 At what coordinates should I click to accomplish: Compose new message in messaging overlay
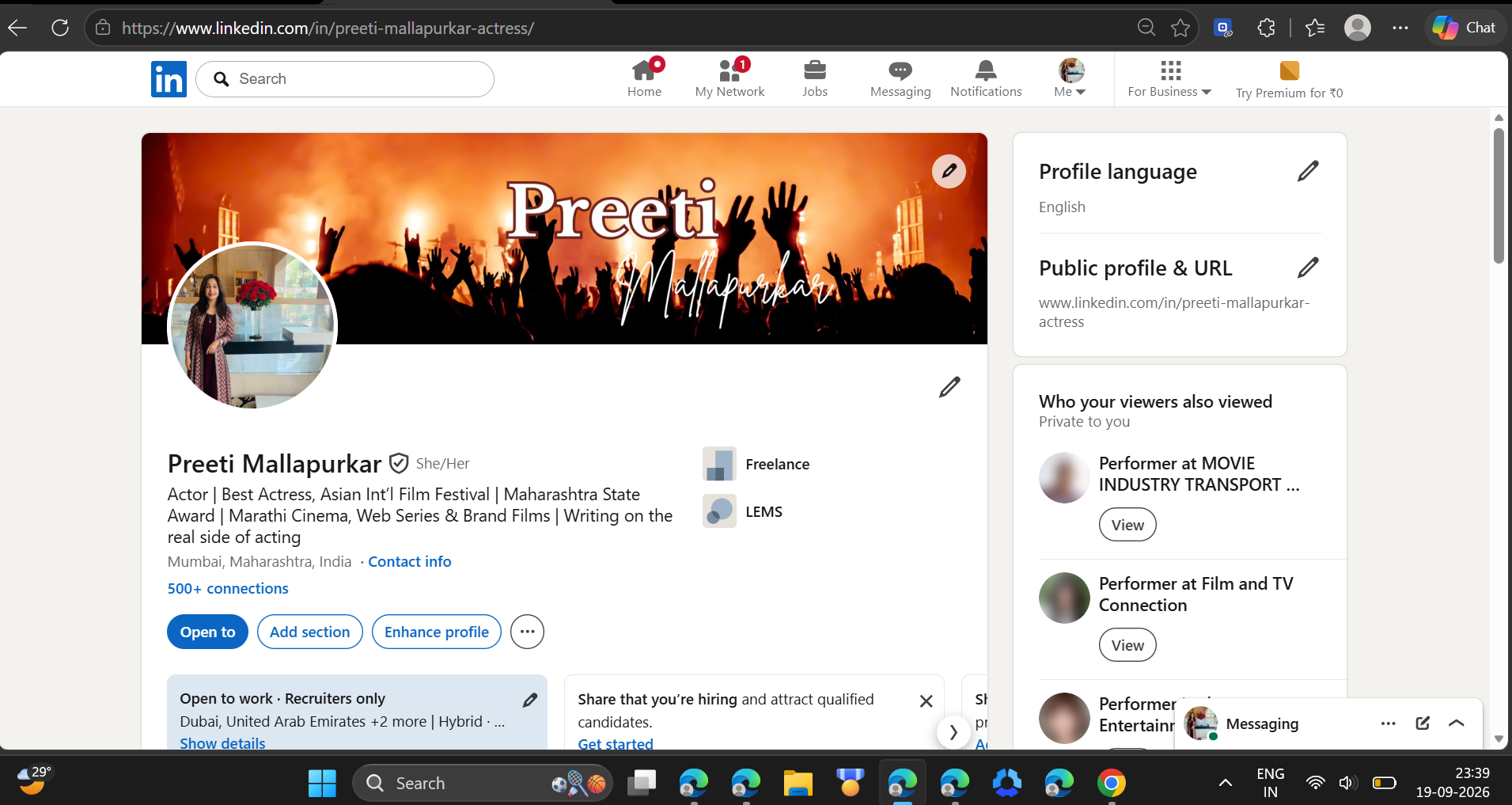click(1423, 723)
